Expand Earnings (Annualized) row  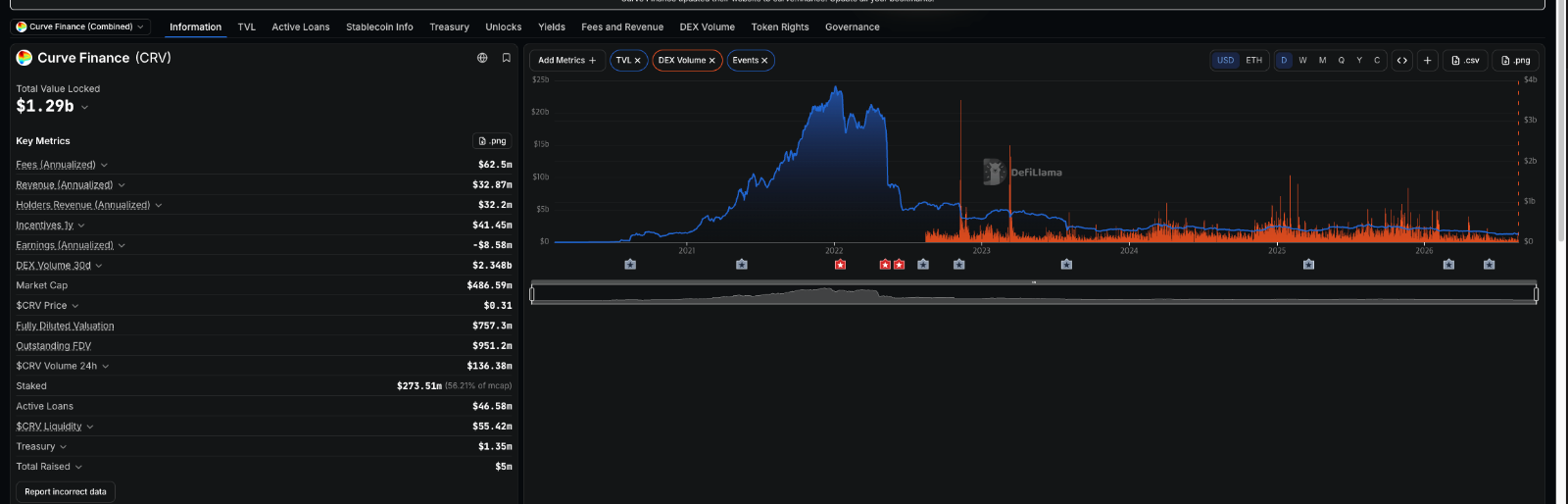click(122, 245)
